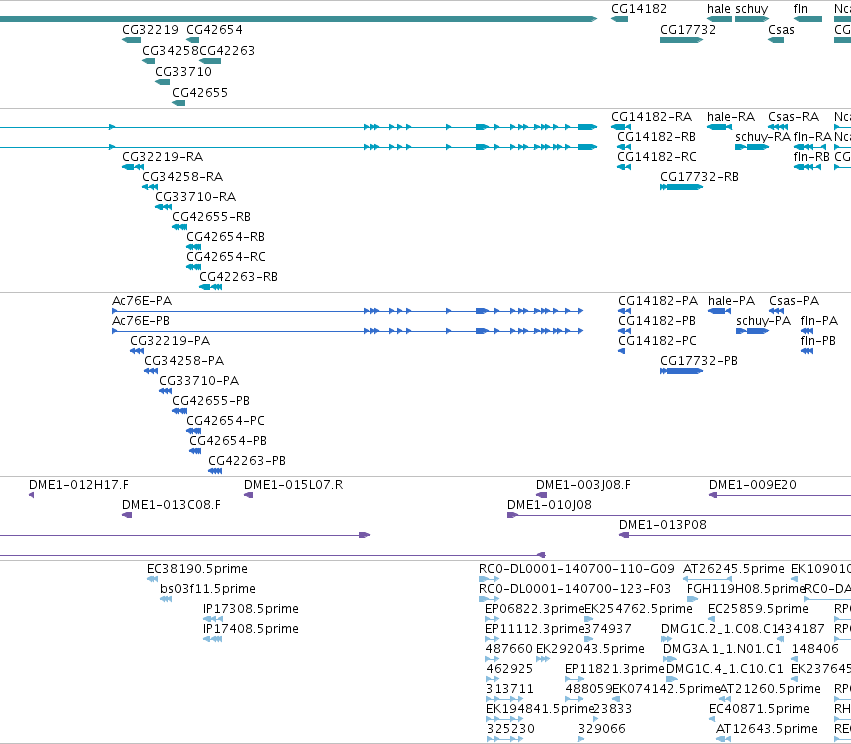The width and height of the screenshot is (851, 744).
Task: Select transcript CG14182-RC
Action: point(657,157)
